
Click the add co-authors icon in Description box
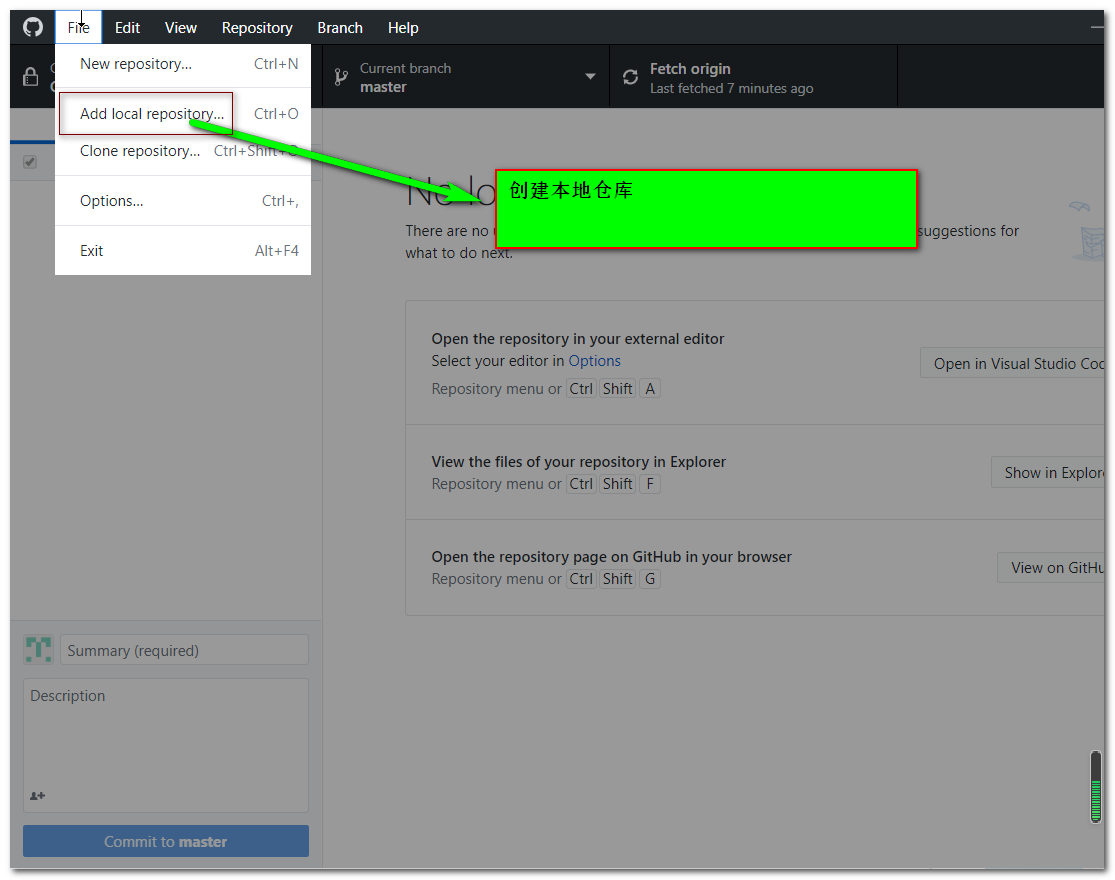pyautogui.click(x=38, y=795)
